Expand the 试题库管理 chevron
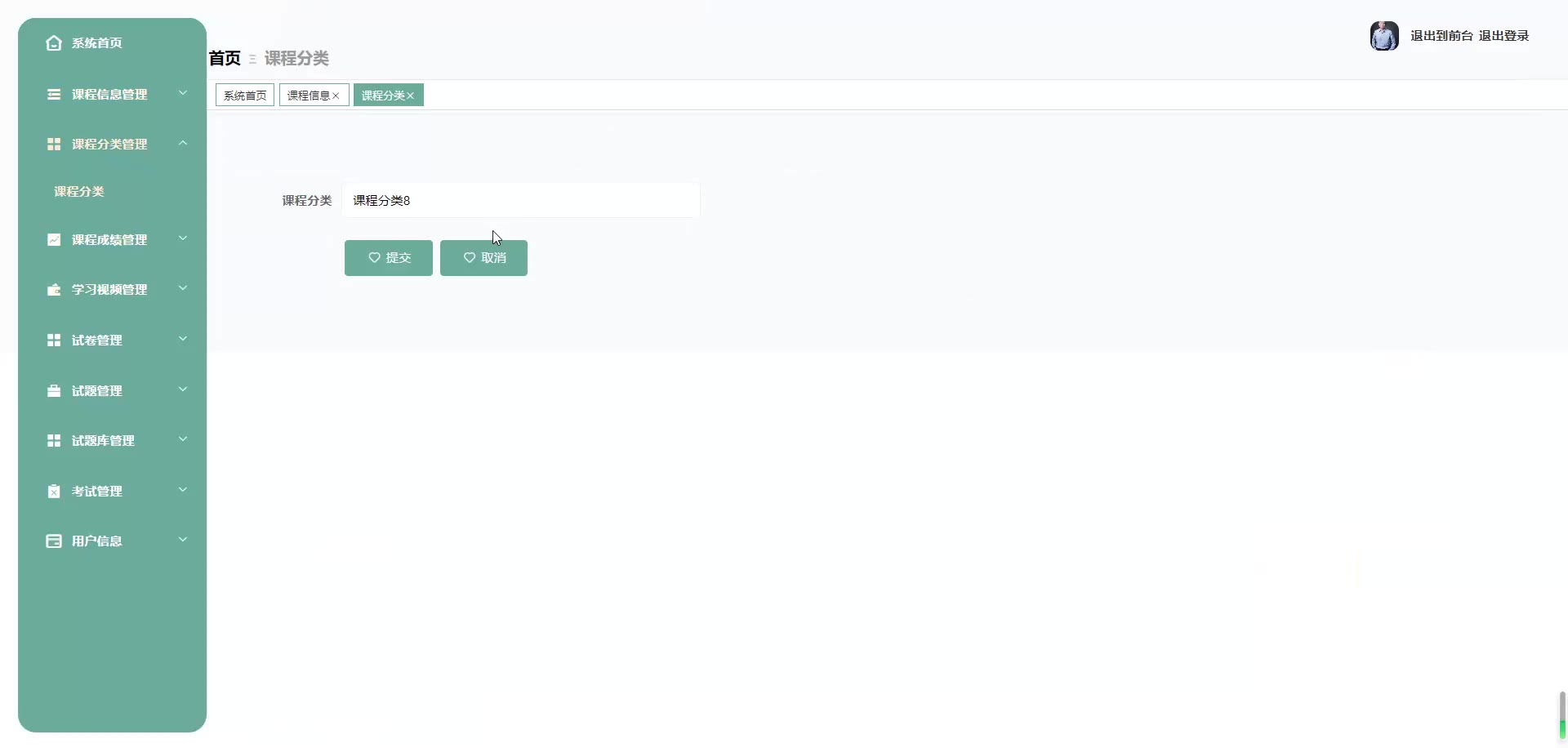Screen dimensions: 1568x748 tap(183, 439)
